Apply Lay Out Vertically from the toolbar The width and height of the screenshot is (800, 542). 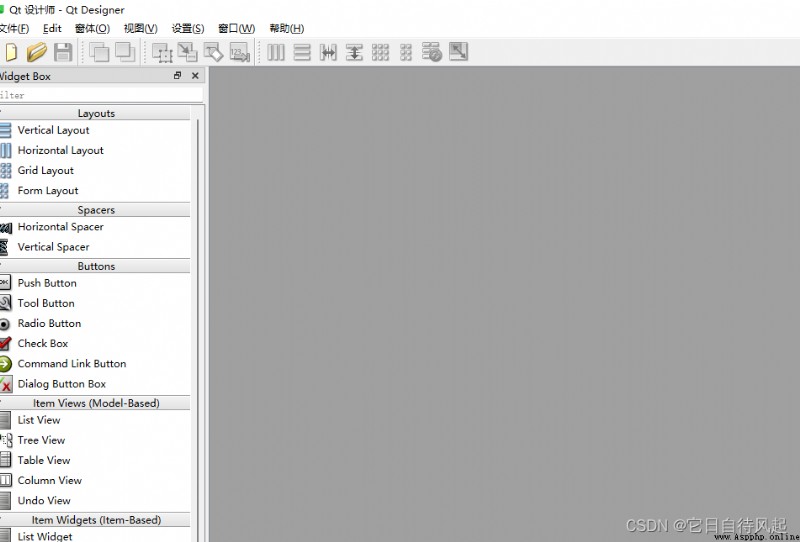click(x=302, y=52)
